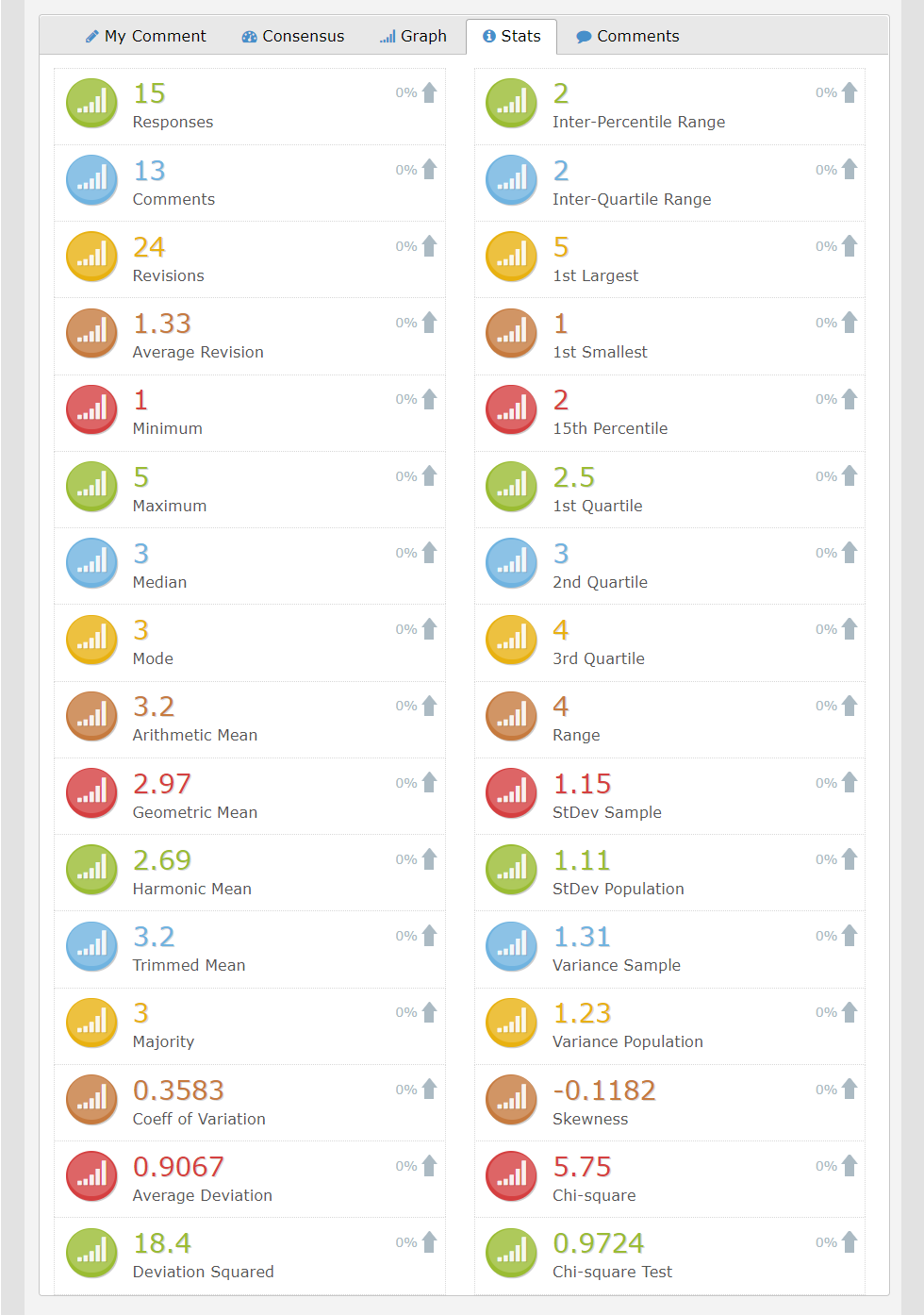Click the up arrow beside Arithmetic Mean
This screenshot has height=1315, width=924.
430,706
